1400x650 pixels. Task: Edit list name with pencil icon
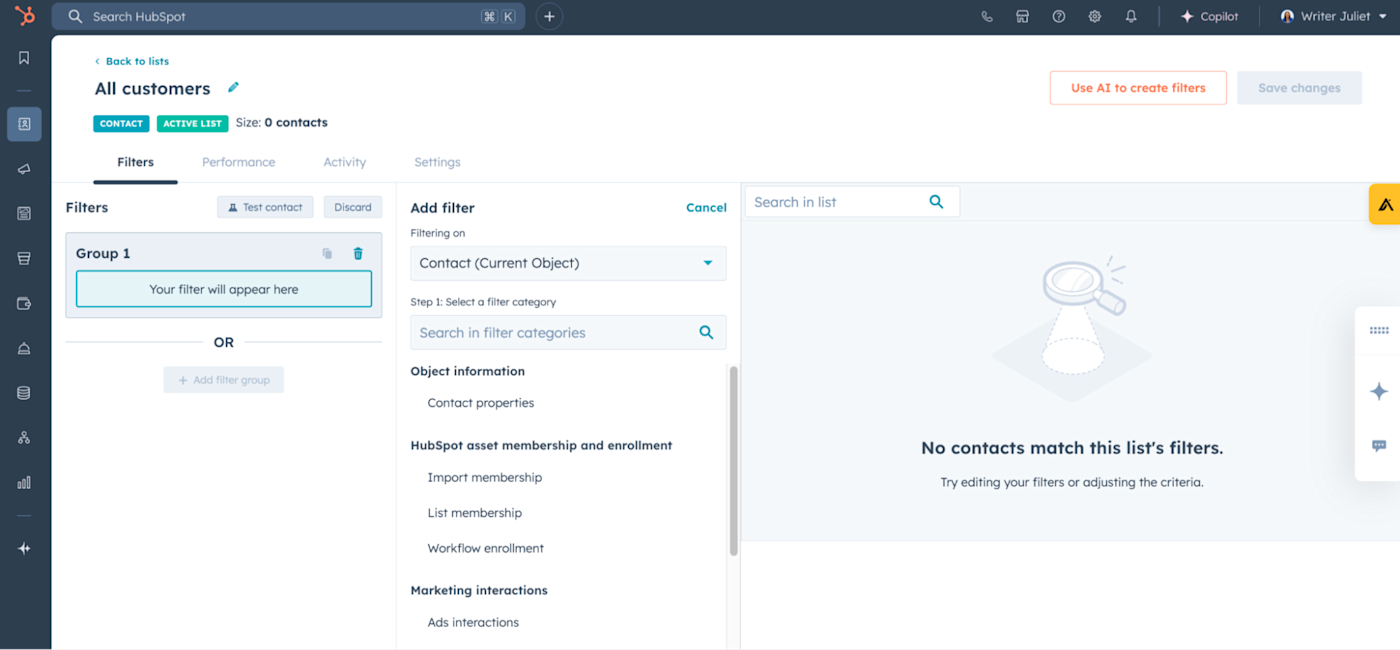[233, 88]
